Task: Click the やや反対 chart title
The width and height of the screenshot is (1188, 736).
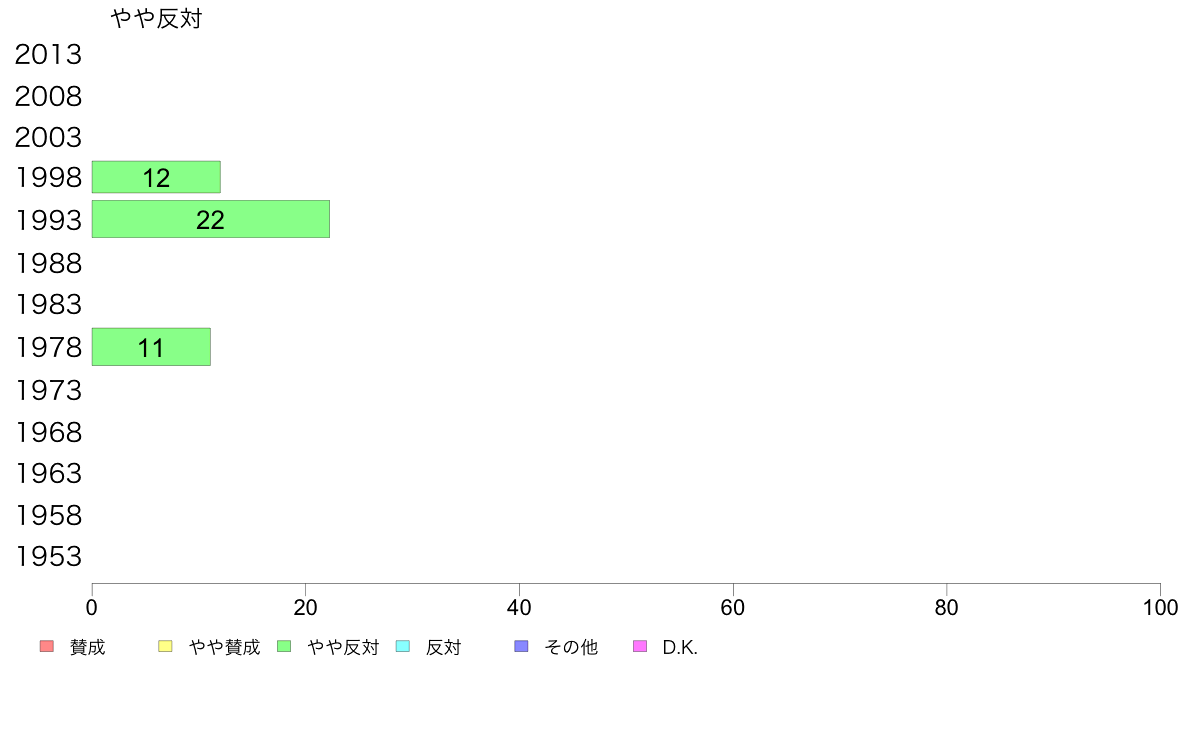Action: [157, 18]
